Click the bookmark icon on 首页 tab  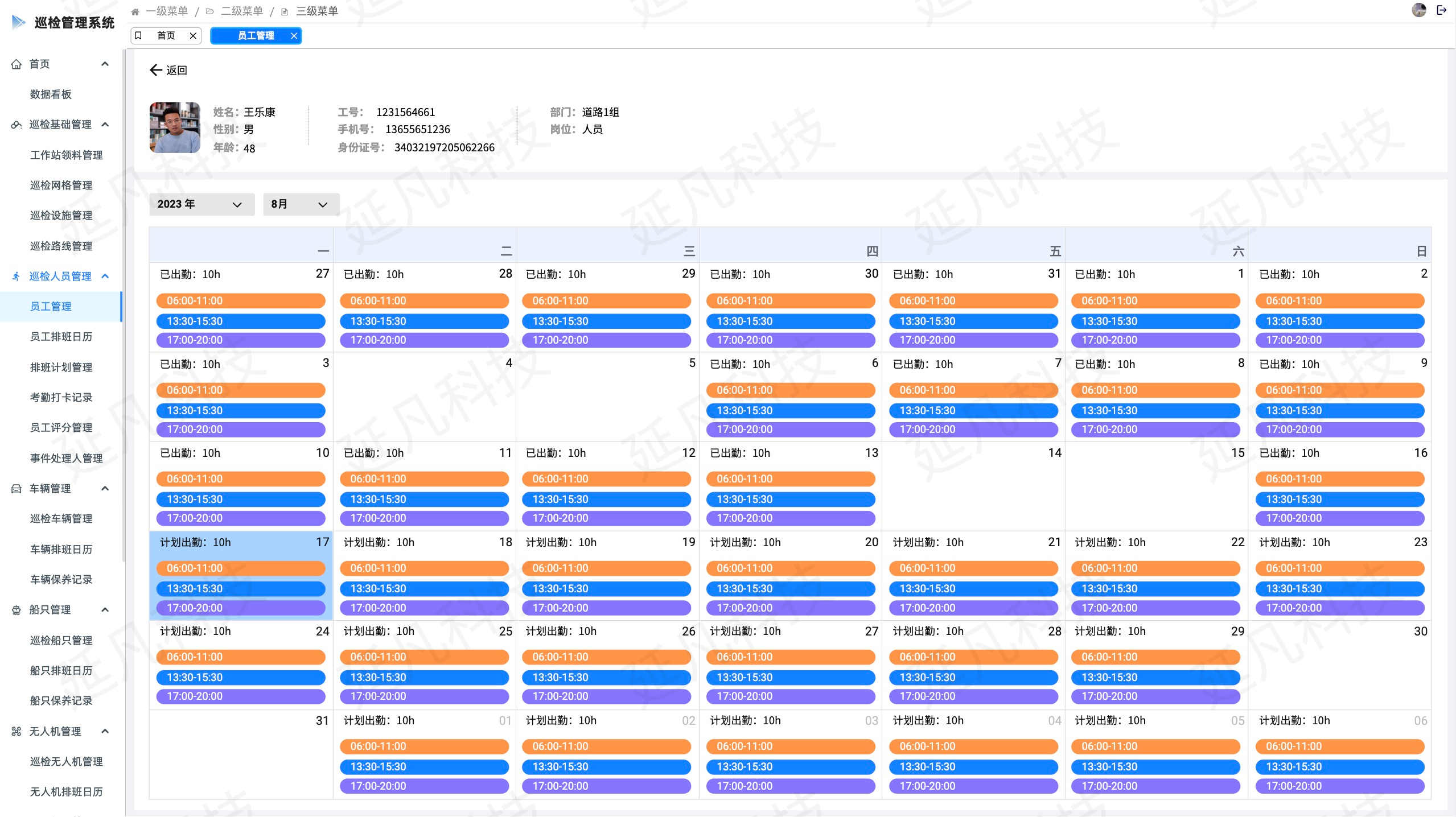point(138,35)
